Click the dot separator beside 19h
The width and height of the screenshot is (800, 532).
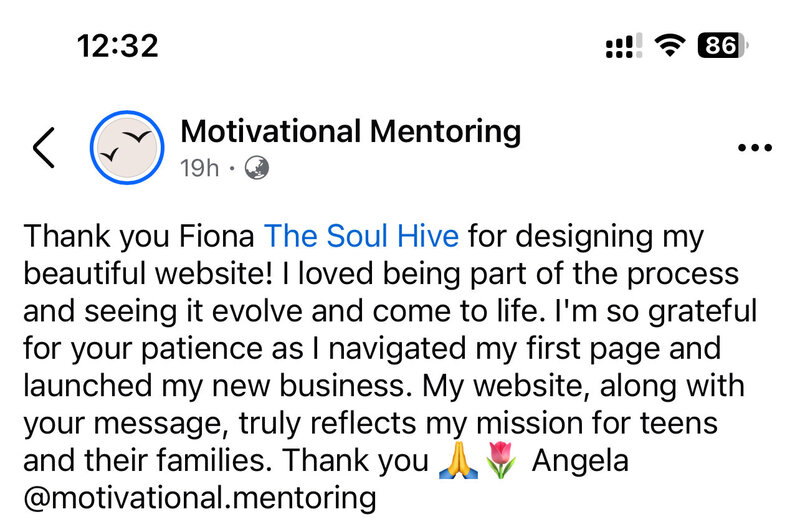pyautogui.click(x=232, y=168)
